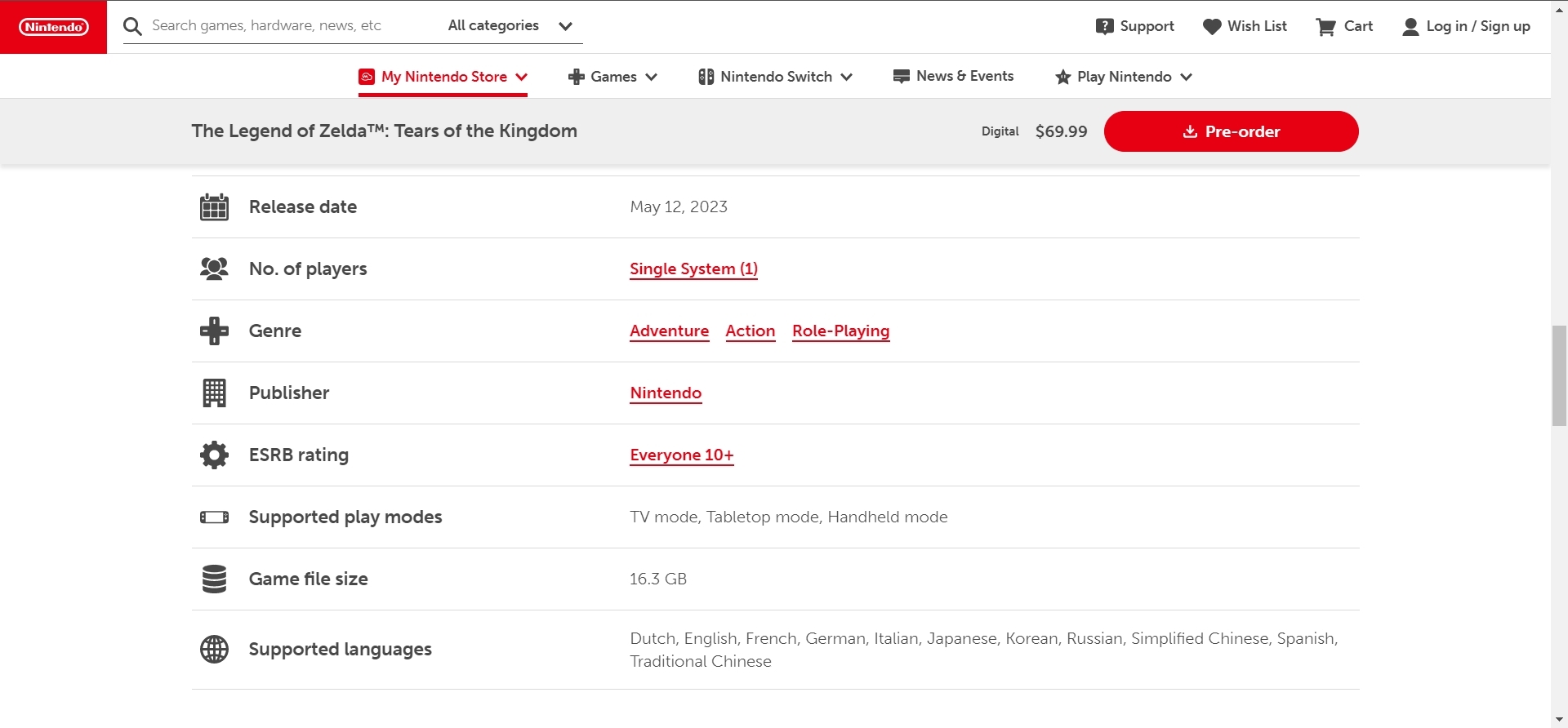Viewport: 1568px width, 728px height.
Task: Click the Role-Playing genre link
Action: click(x=841, y=331)
